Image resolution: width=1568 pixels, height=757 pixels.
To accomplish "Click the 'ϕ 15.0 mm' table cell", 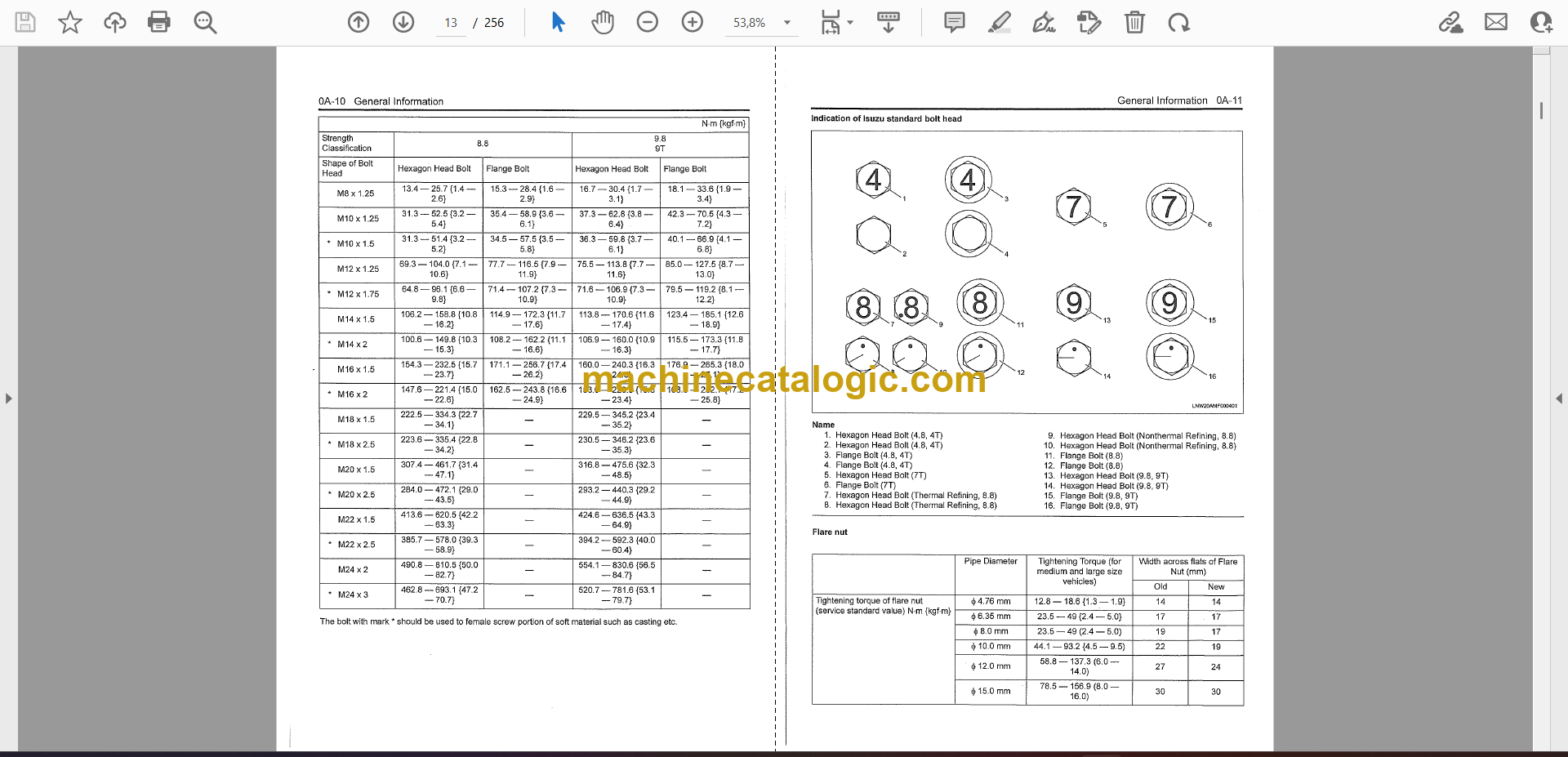I will 991,691.
